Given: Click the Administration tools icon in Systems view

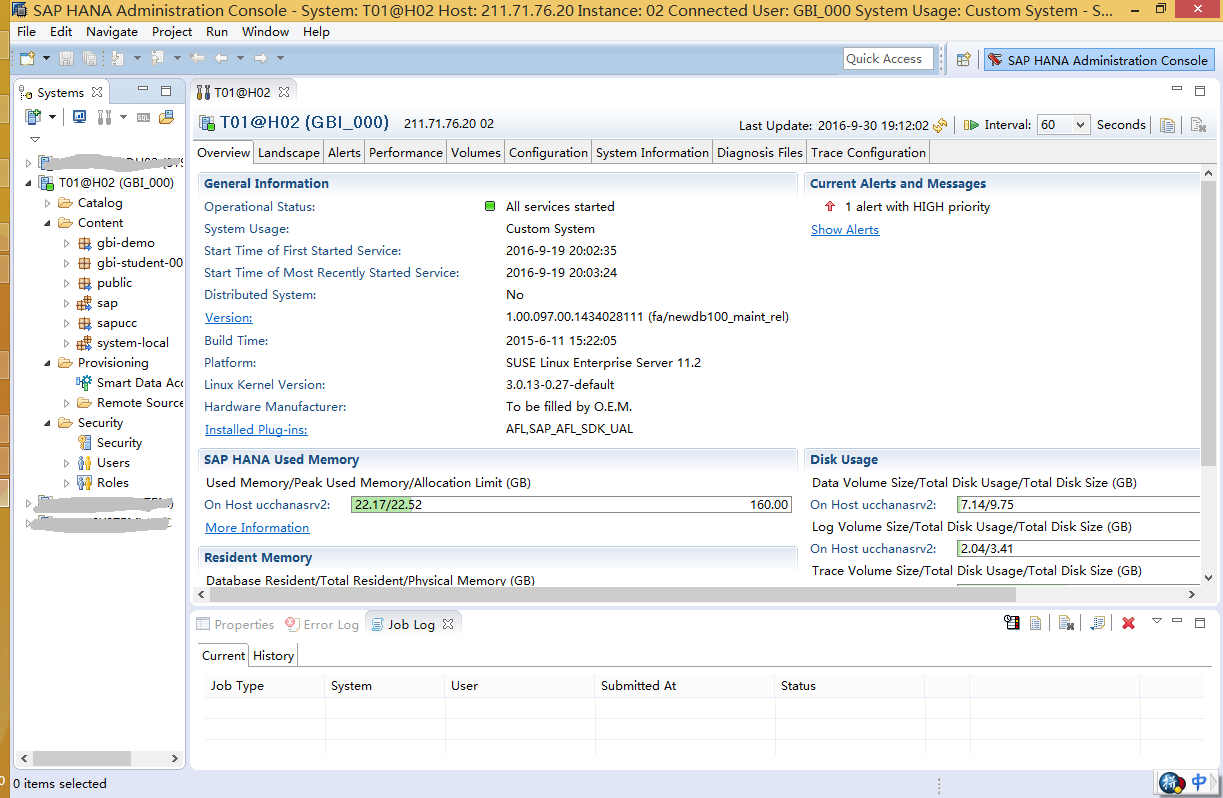Looking at the screenshot, I should click(x=104, y=117).
